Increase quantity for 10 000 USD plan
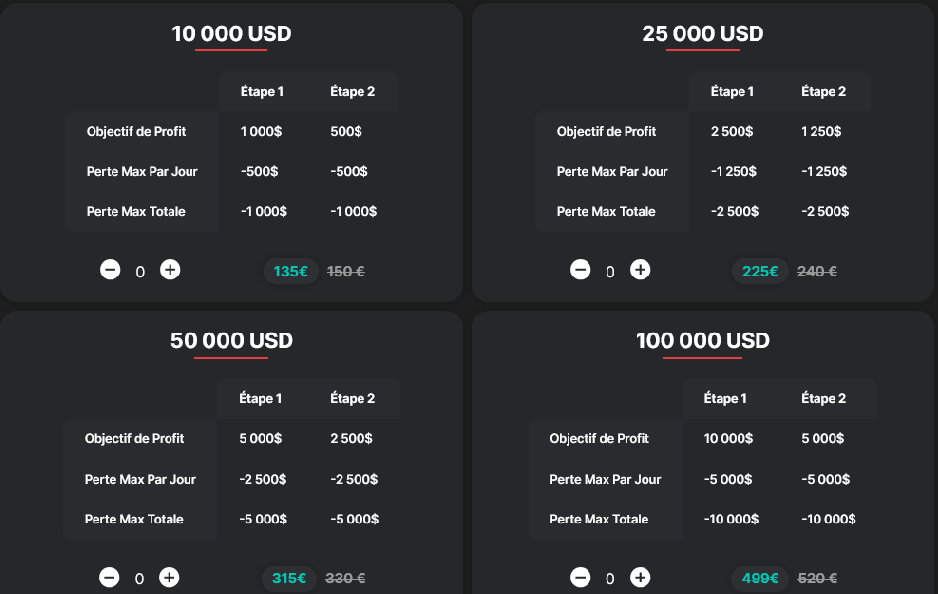 click(170, 270)
